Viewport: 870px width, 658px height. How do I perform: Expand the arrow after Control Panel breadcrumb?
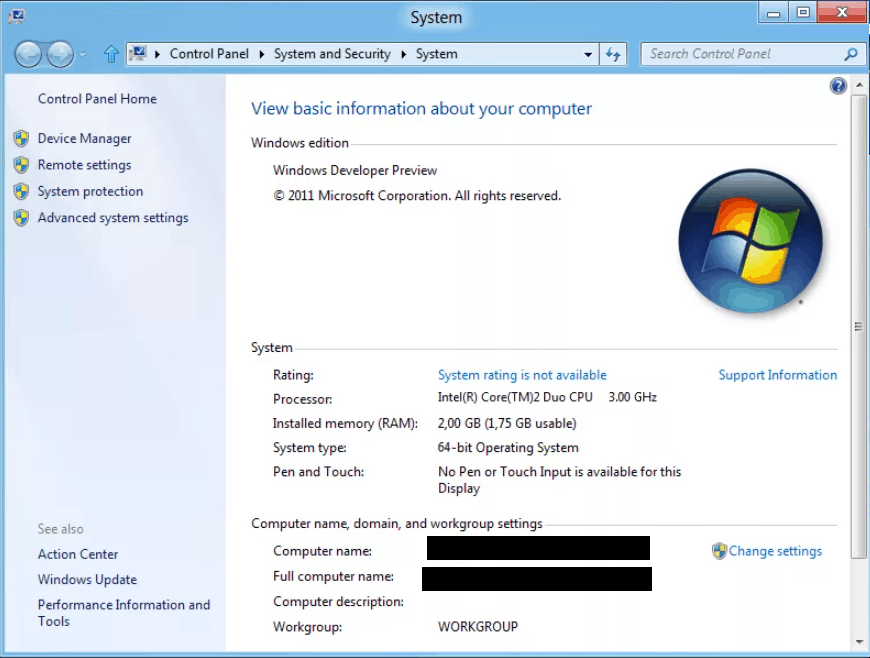coord(264,54)
